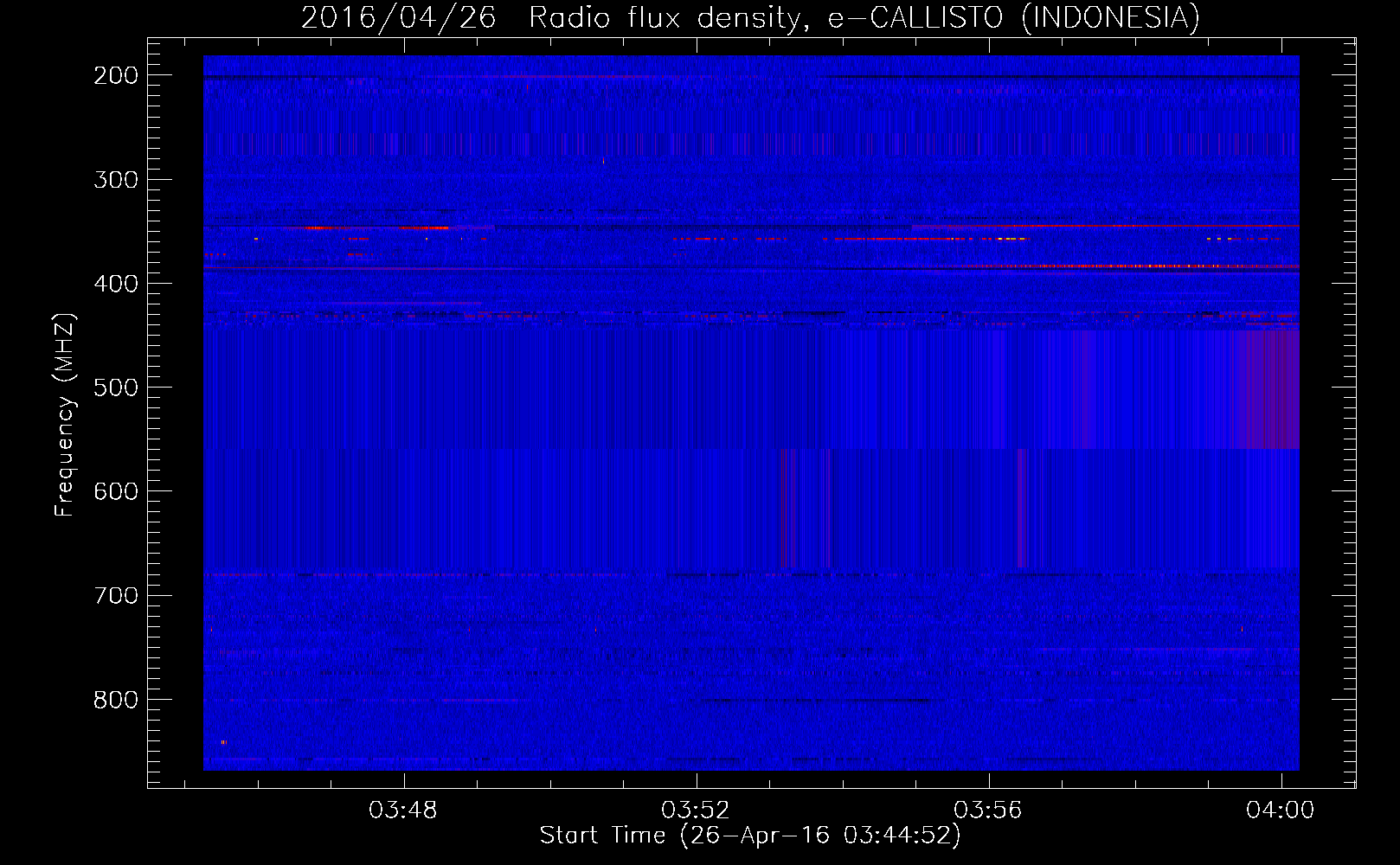Click the 800 frequency axis label
1400x865 pixels.
point(116,699)
